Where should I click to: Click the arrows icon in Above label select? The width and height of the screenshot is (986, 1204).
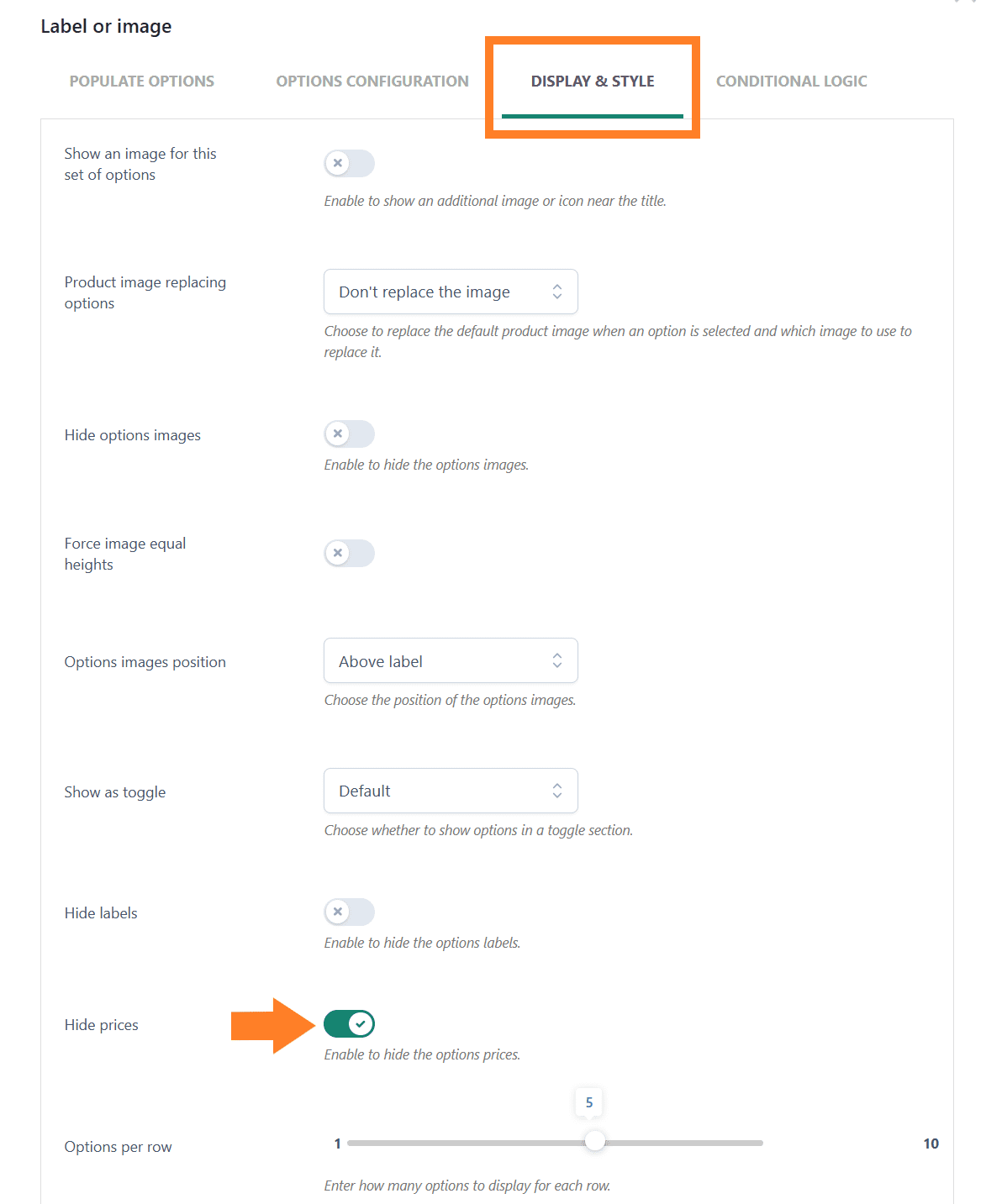coord(557,660)
